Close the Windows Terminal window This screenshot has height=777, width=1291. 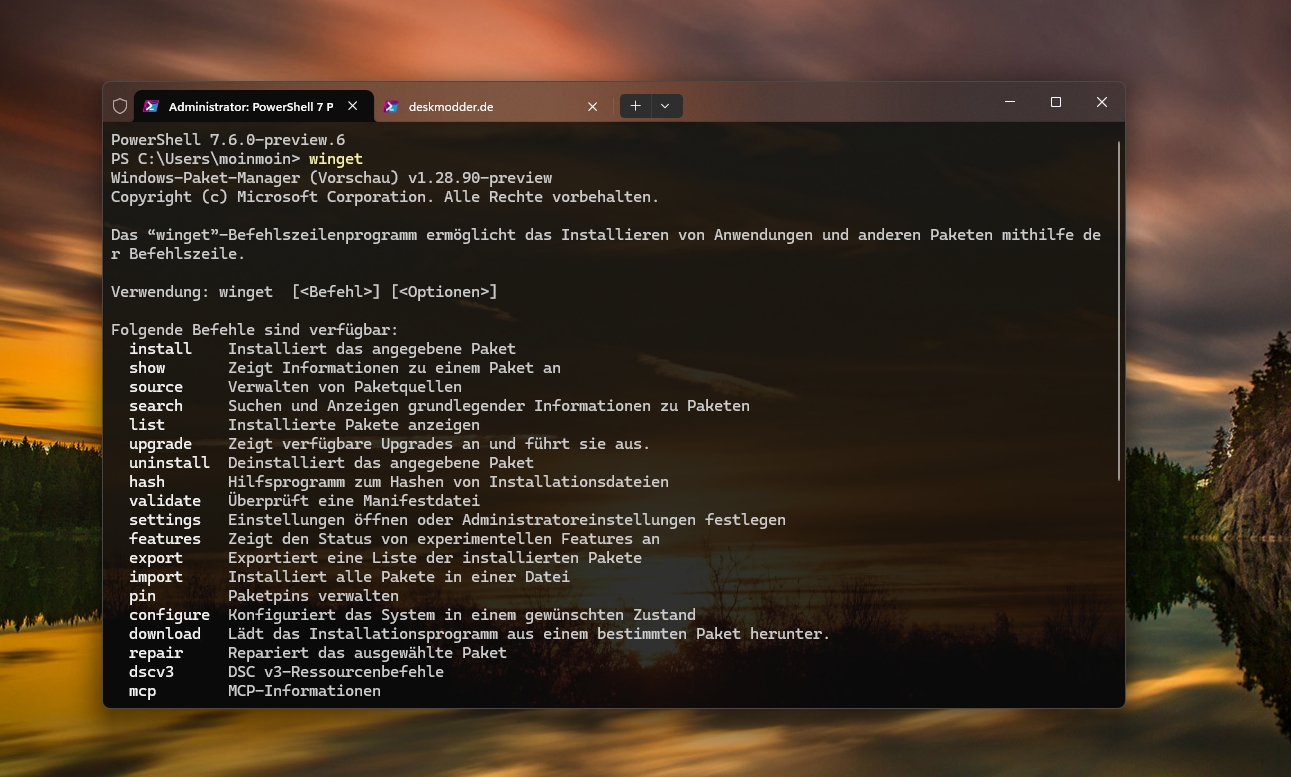[x=1102, y=102]
